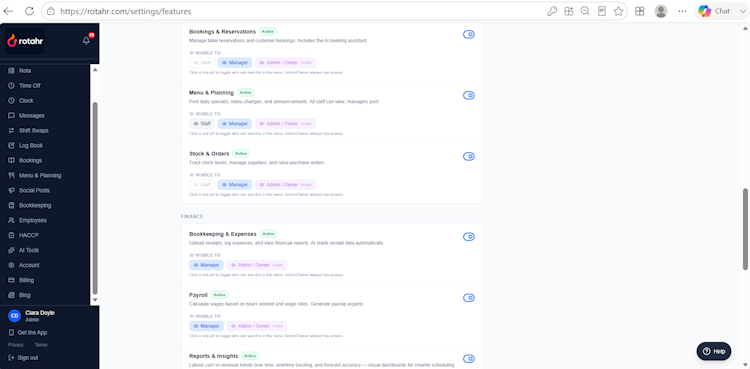Open browser settings and more menu

(683, 11)
